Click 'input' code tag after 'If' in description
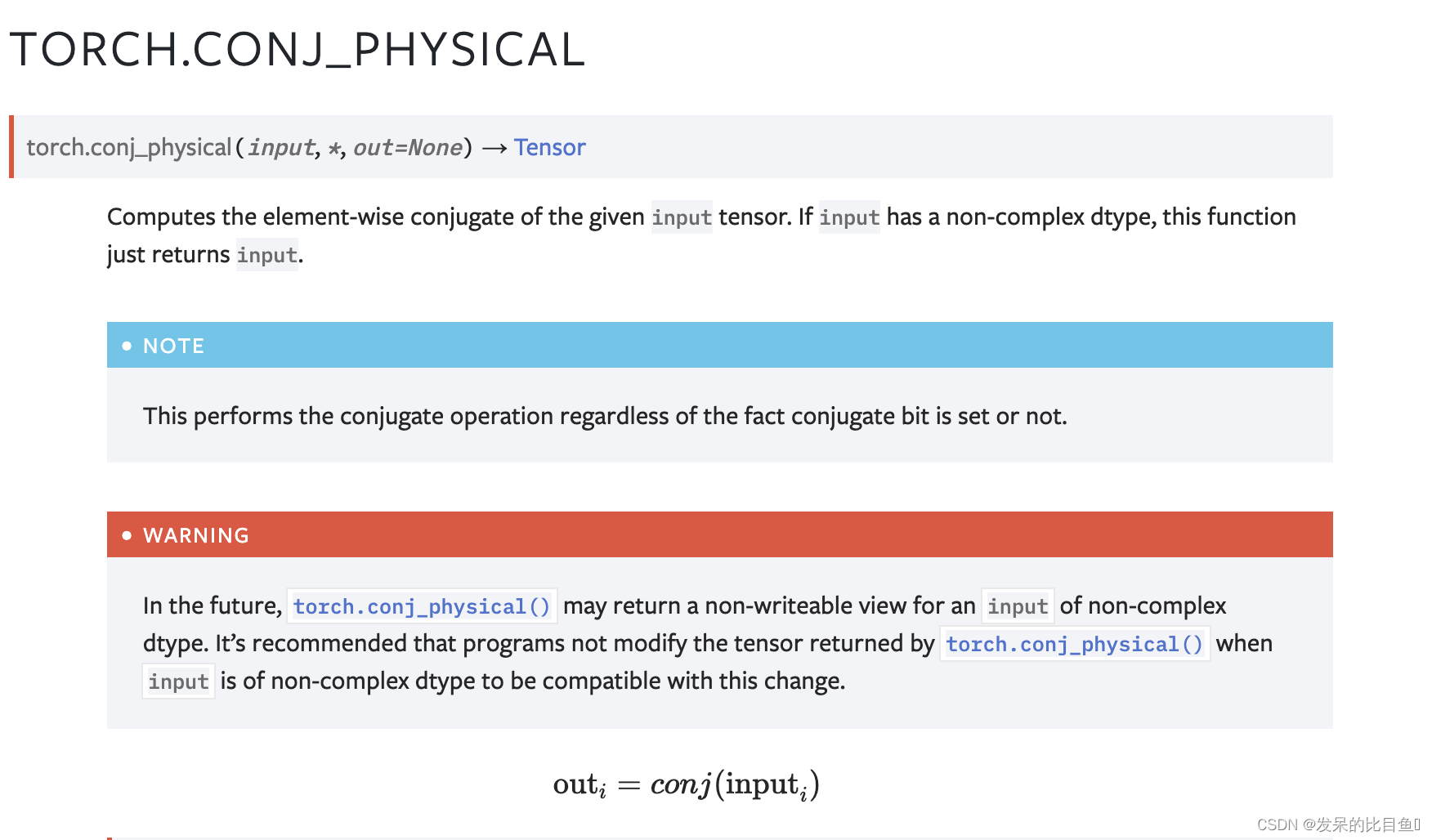 (x=849, y=217)
